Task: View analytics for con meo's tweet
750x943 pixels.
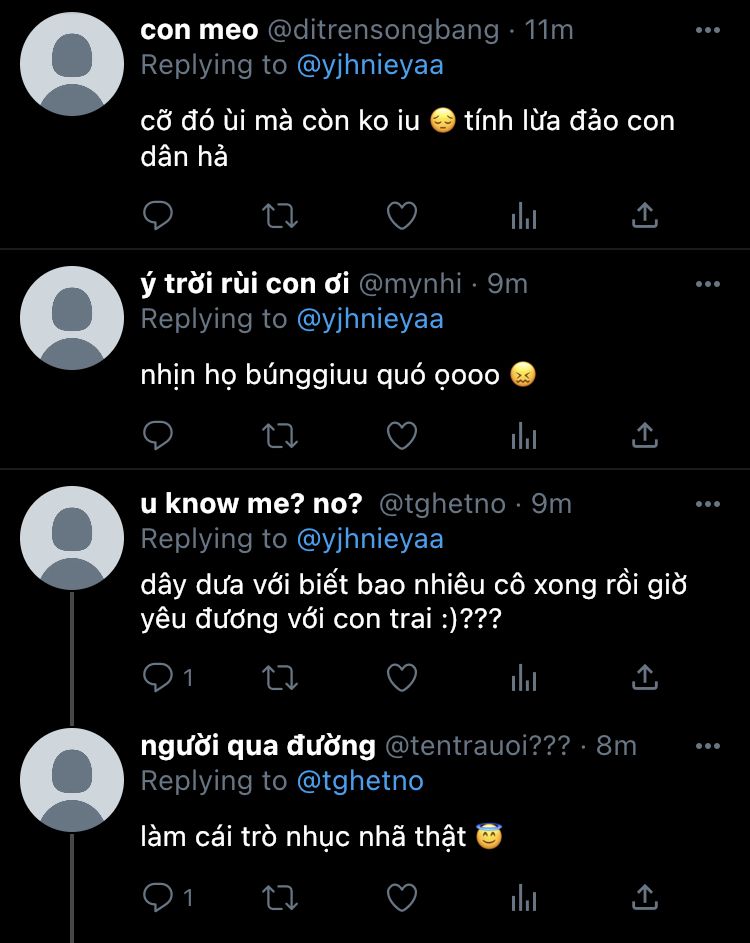Action: [523, 215]
